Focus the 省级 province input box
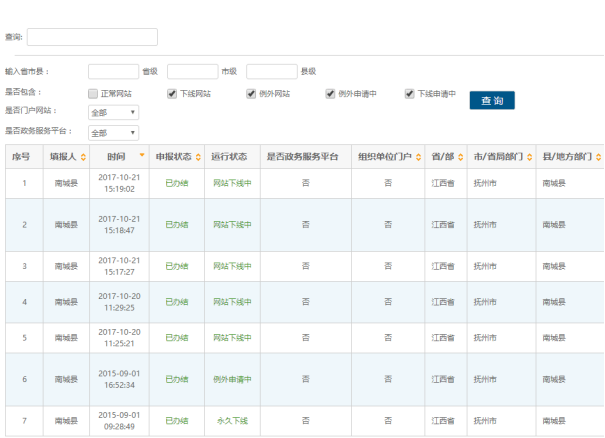The height and width of the screenshot is (438, 605). coord(113,72)
